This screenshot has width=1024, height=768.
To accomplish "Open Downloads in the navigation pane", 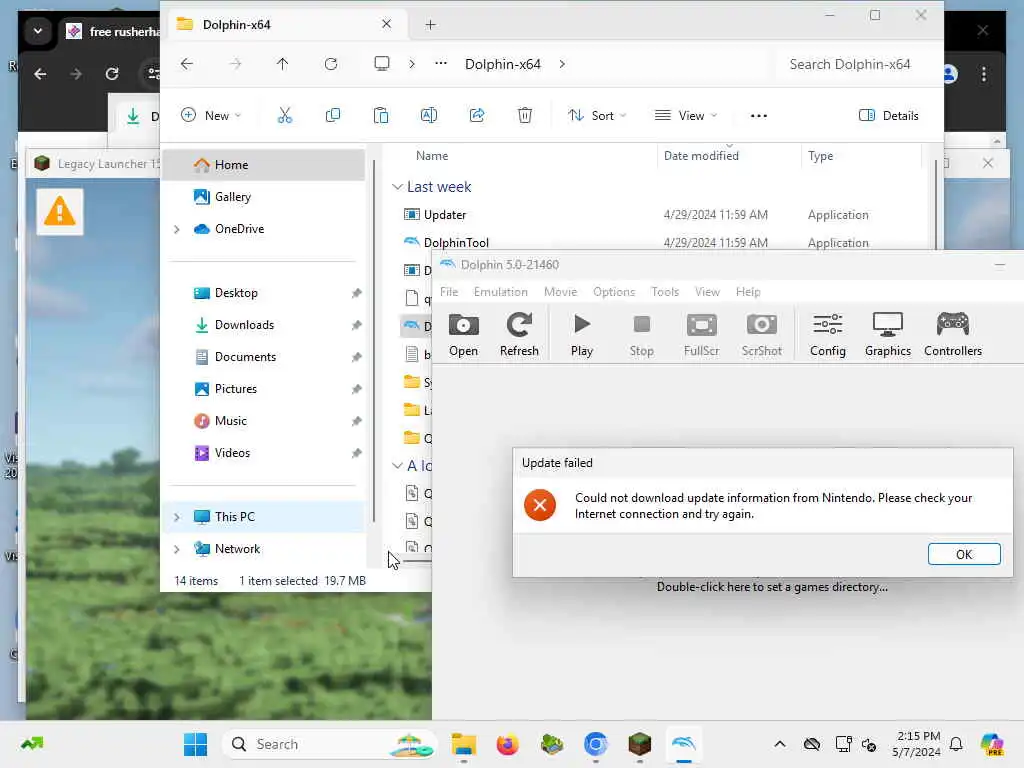I will coord(263,325).
